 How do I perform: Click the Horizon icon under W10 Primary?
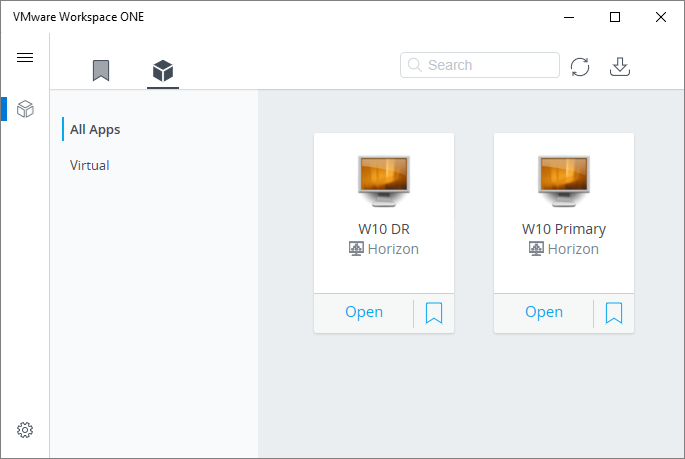pos(535,249)
